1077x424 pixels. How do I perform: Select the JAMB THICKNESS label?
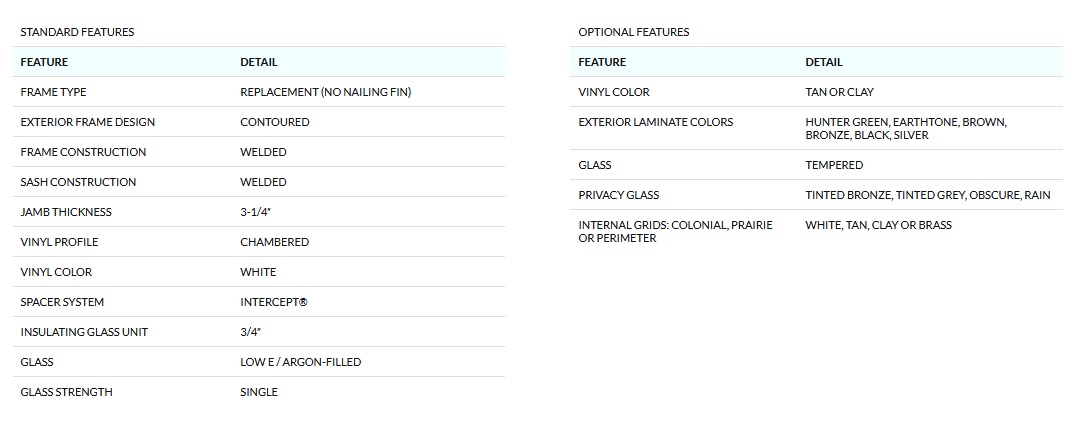(x=66, y=212)
